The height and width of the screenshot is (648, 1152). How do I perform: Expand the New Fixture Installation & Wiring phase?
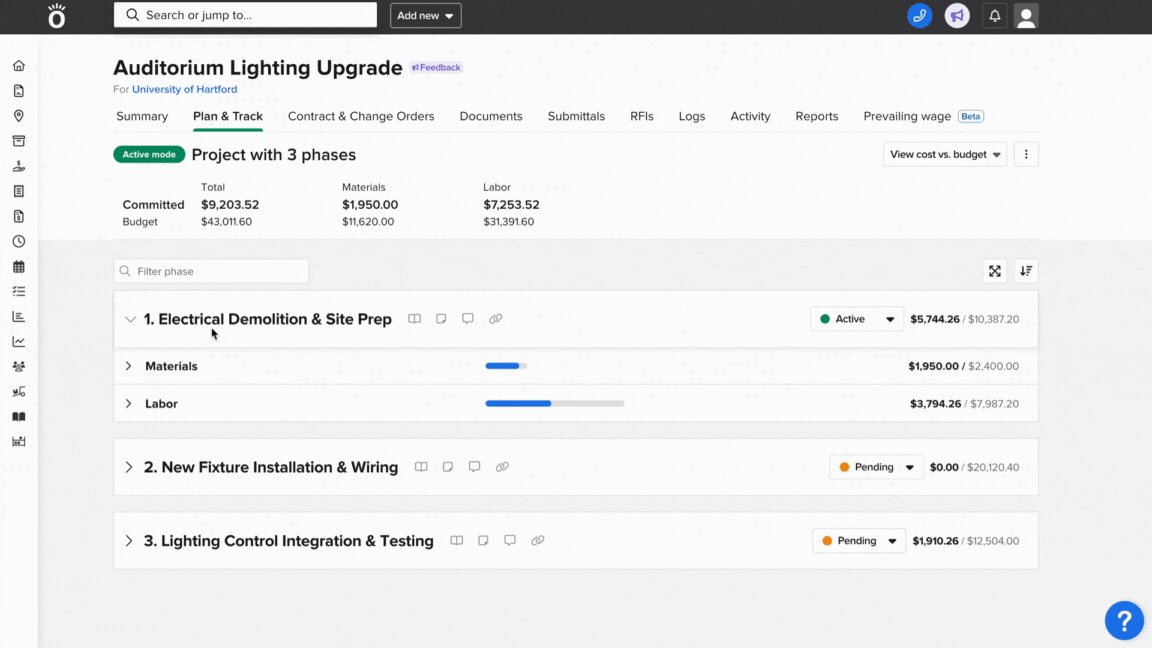tap(129, 467)
